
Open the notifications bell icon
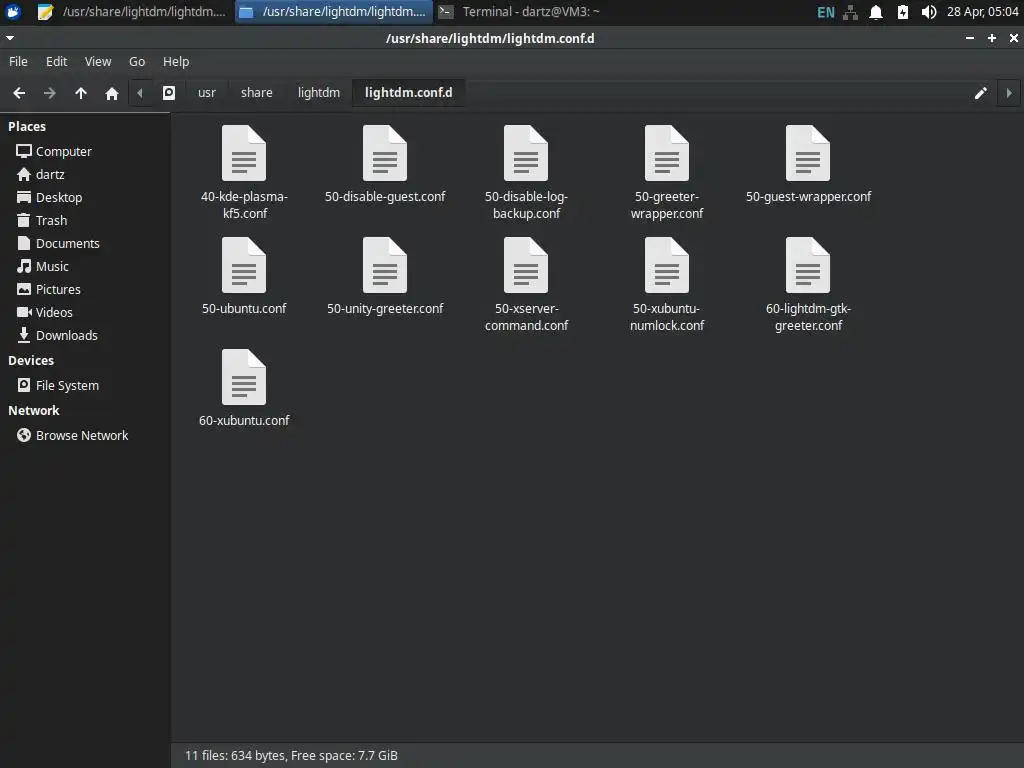click(x=876, y=12)
